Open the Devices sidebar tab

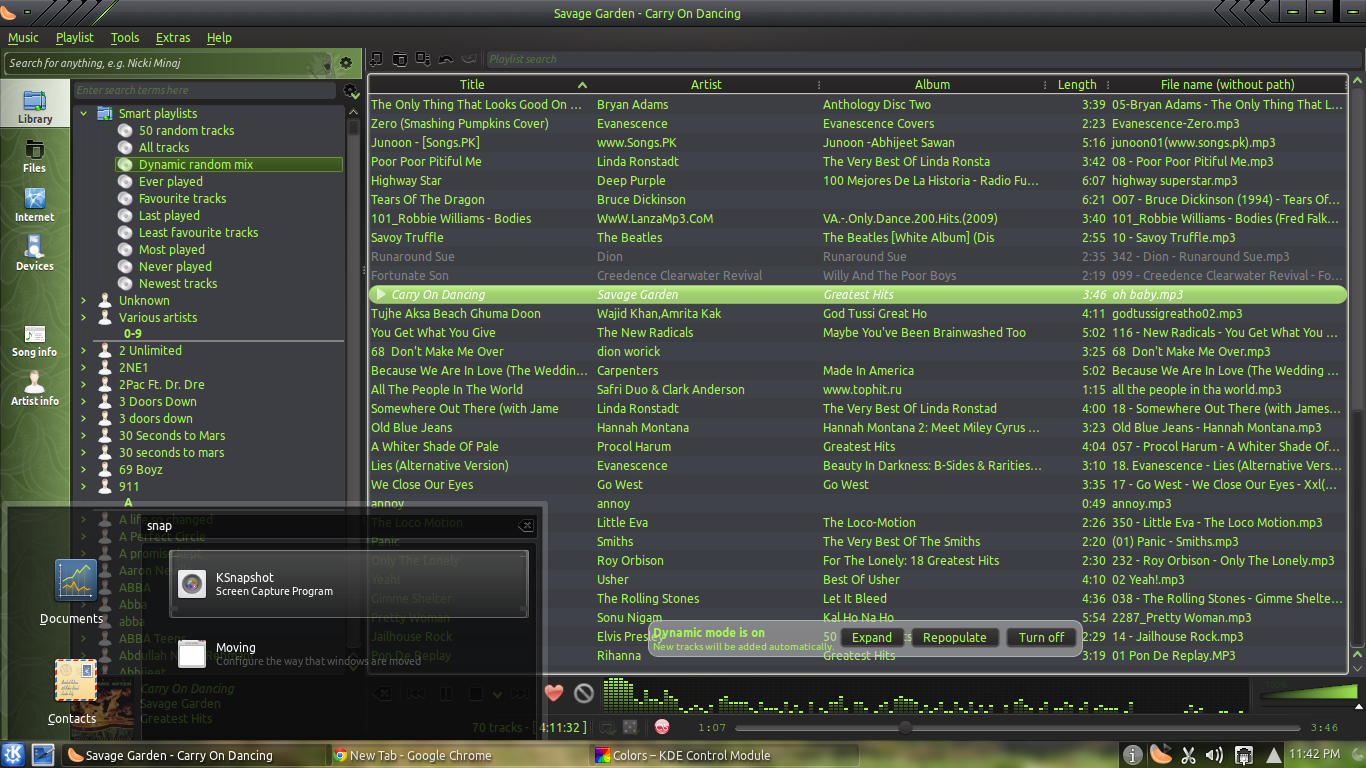[x=34, y=253]
